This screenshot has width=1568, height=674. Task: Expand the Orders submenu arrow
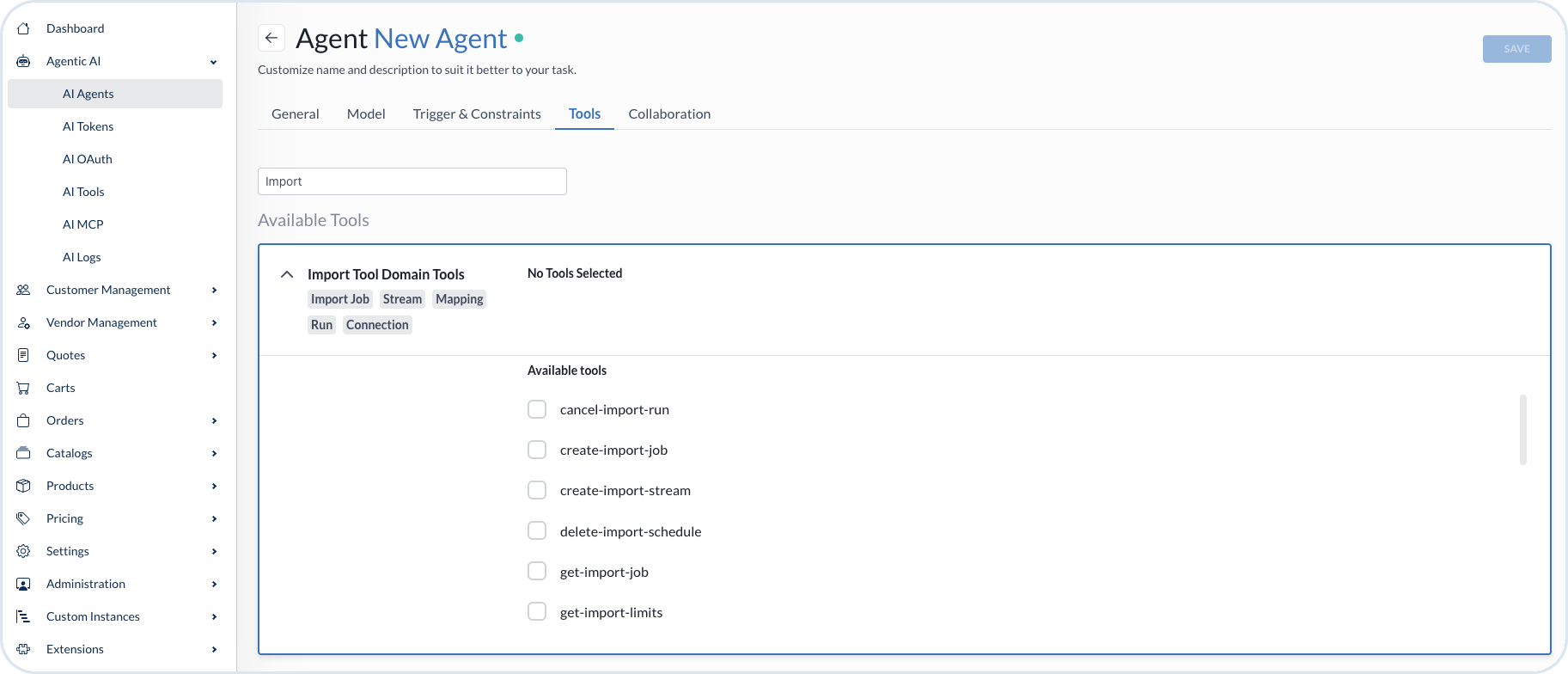[214, 421]
